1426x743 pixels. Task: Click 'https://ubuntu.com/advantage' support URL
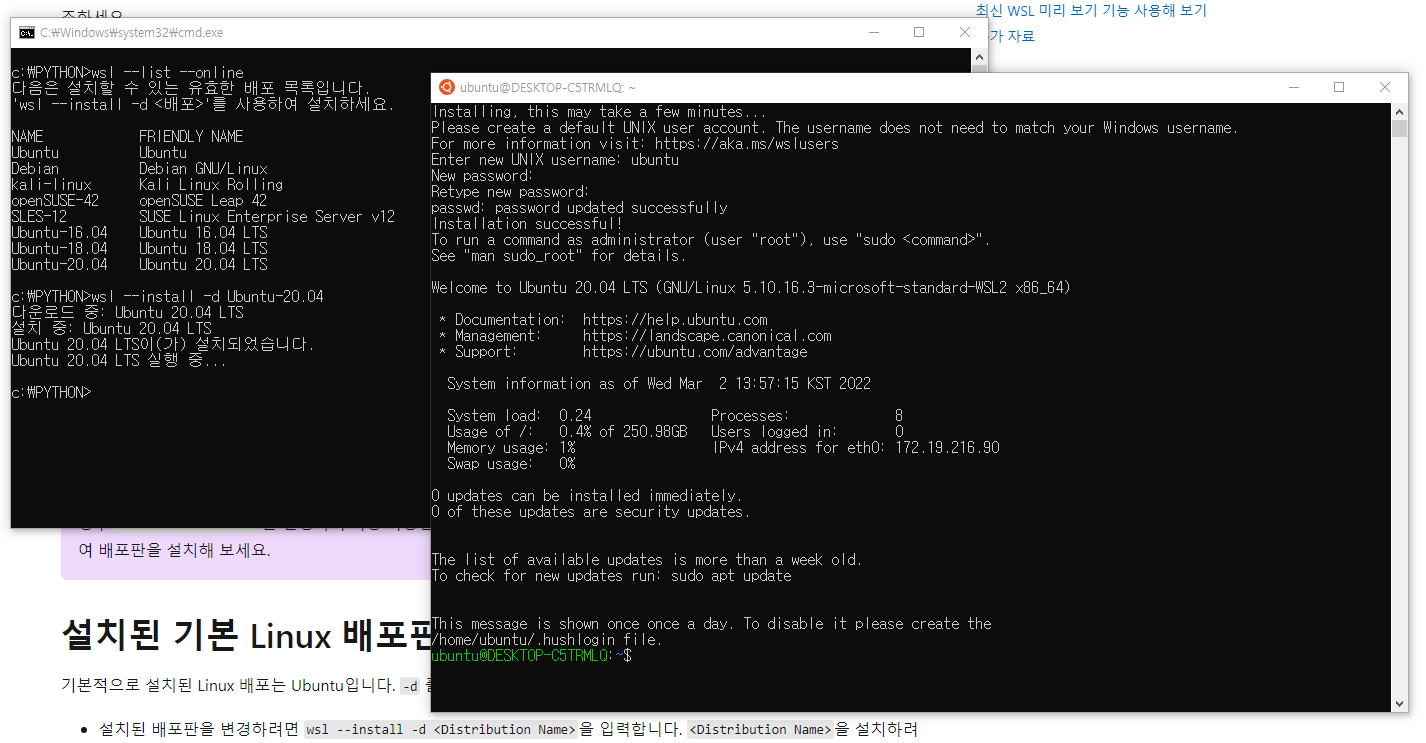click(695, 352)
